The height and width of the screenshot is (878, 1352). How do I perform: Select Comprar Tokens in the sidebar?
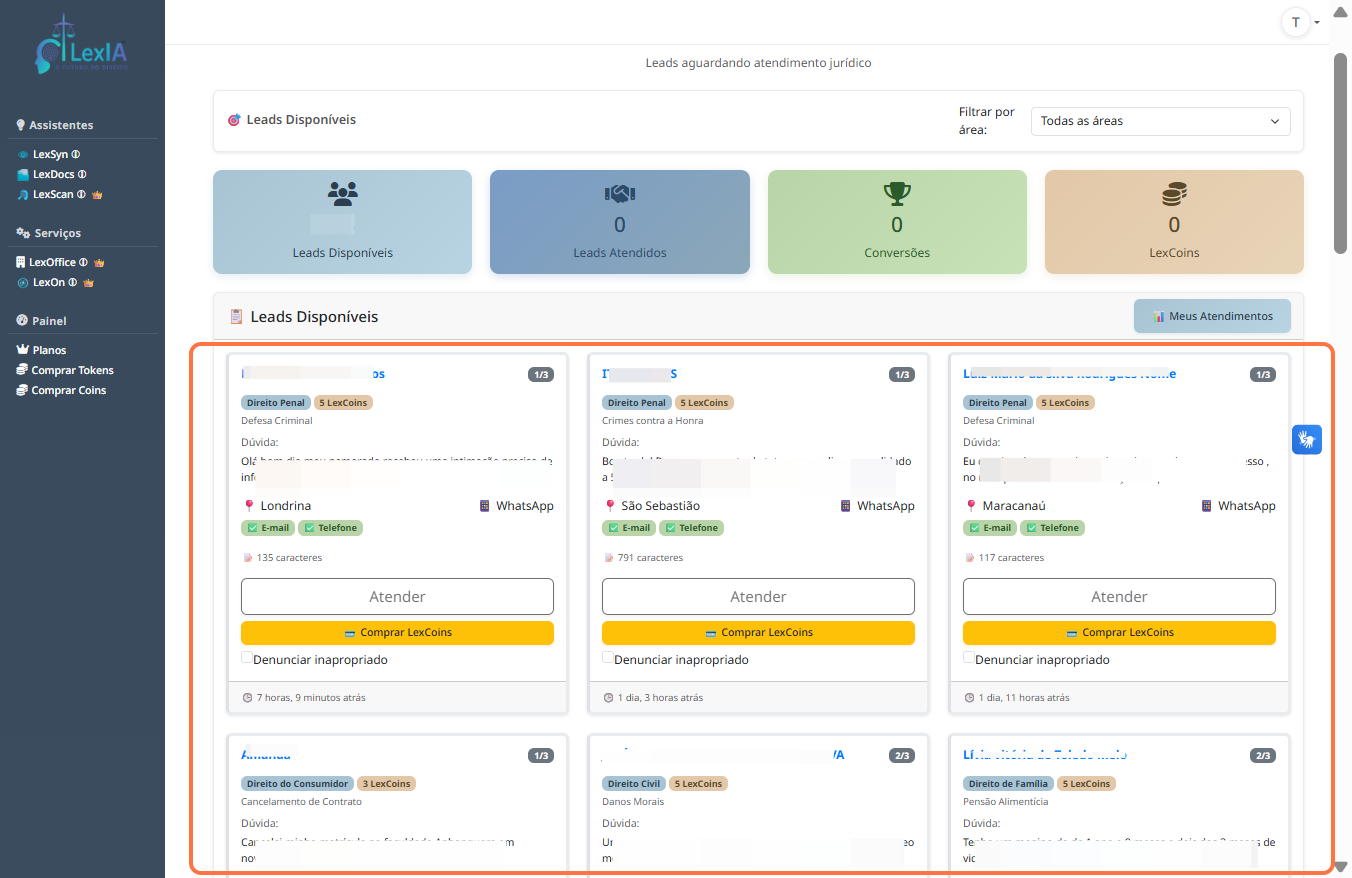72,370
